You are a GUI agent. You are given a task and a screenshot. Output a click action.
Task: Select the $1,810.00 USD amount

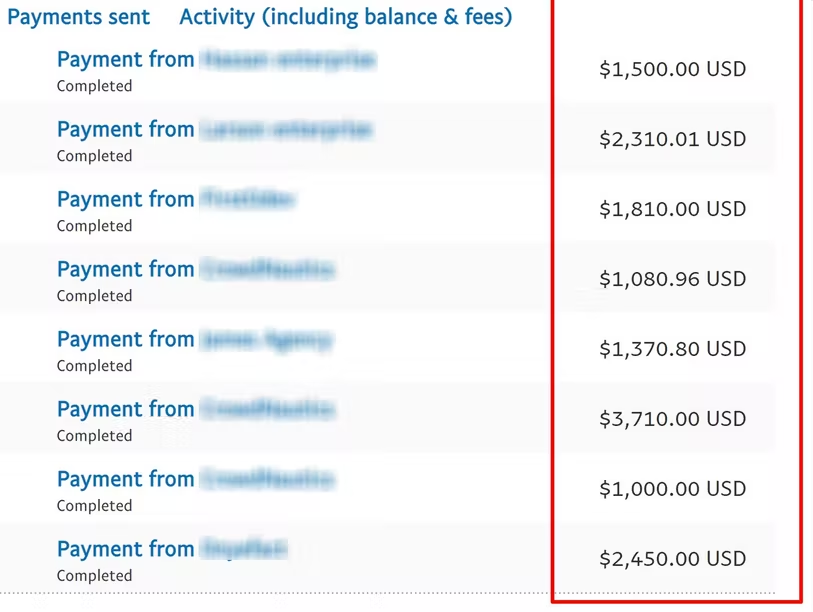point(672,209)
